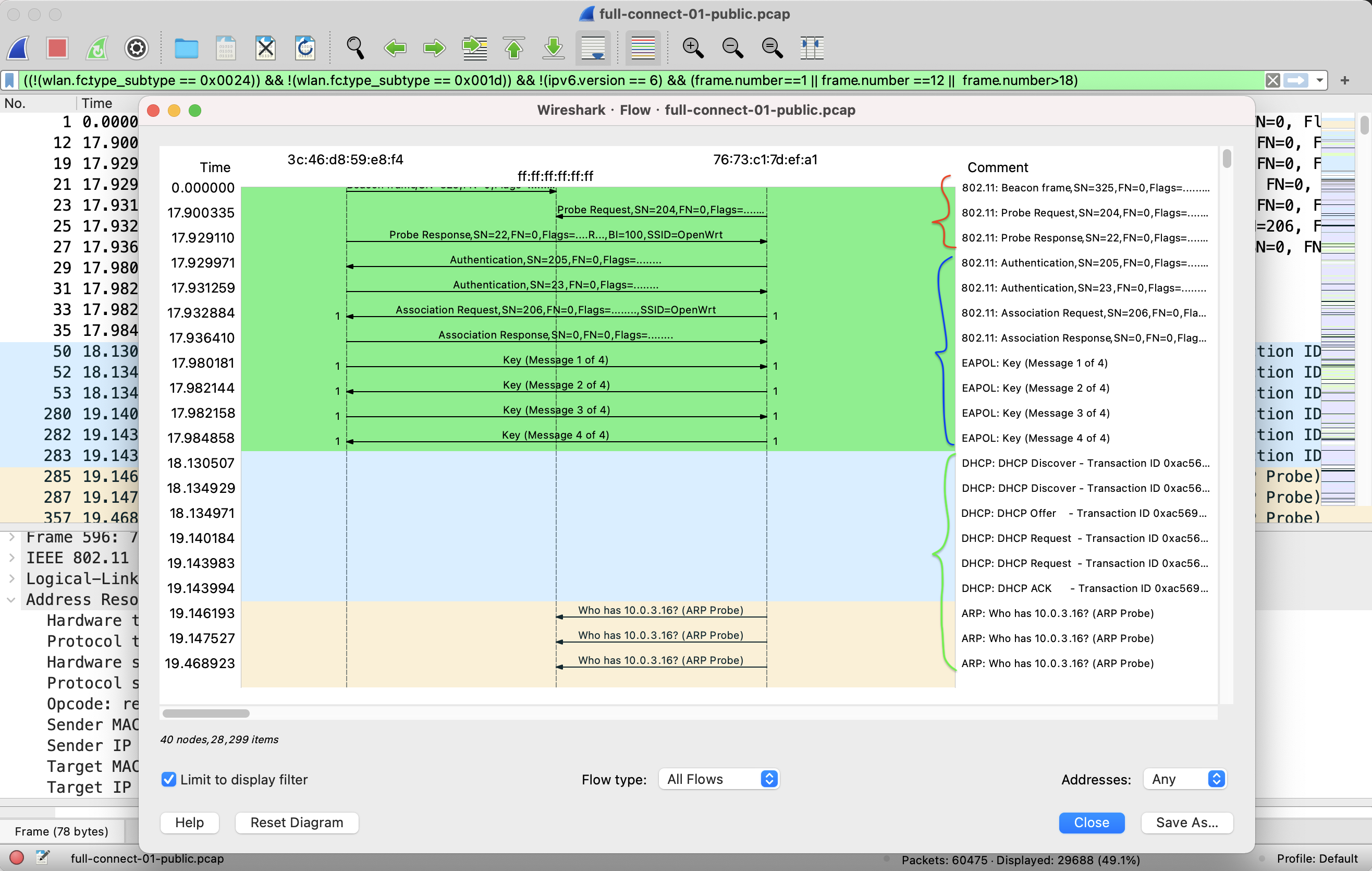Click the Reset Diagram button
This screenshot has width=1372, height=871.
(296, 822)
